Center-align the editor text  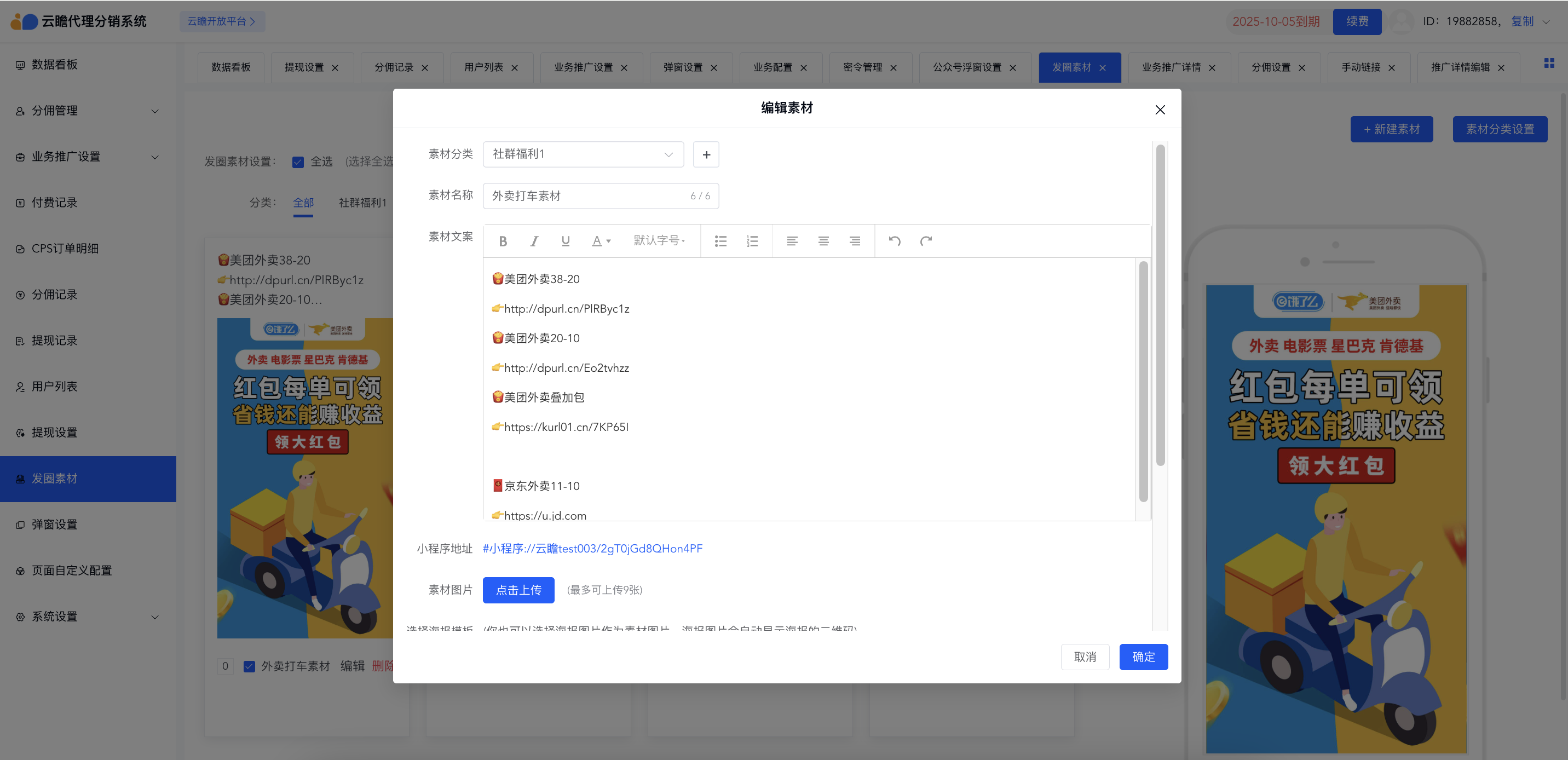(x=823, y=241)
